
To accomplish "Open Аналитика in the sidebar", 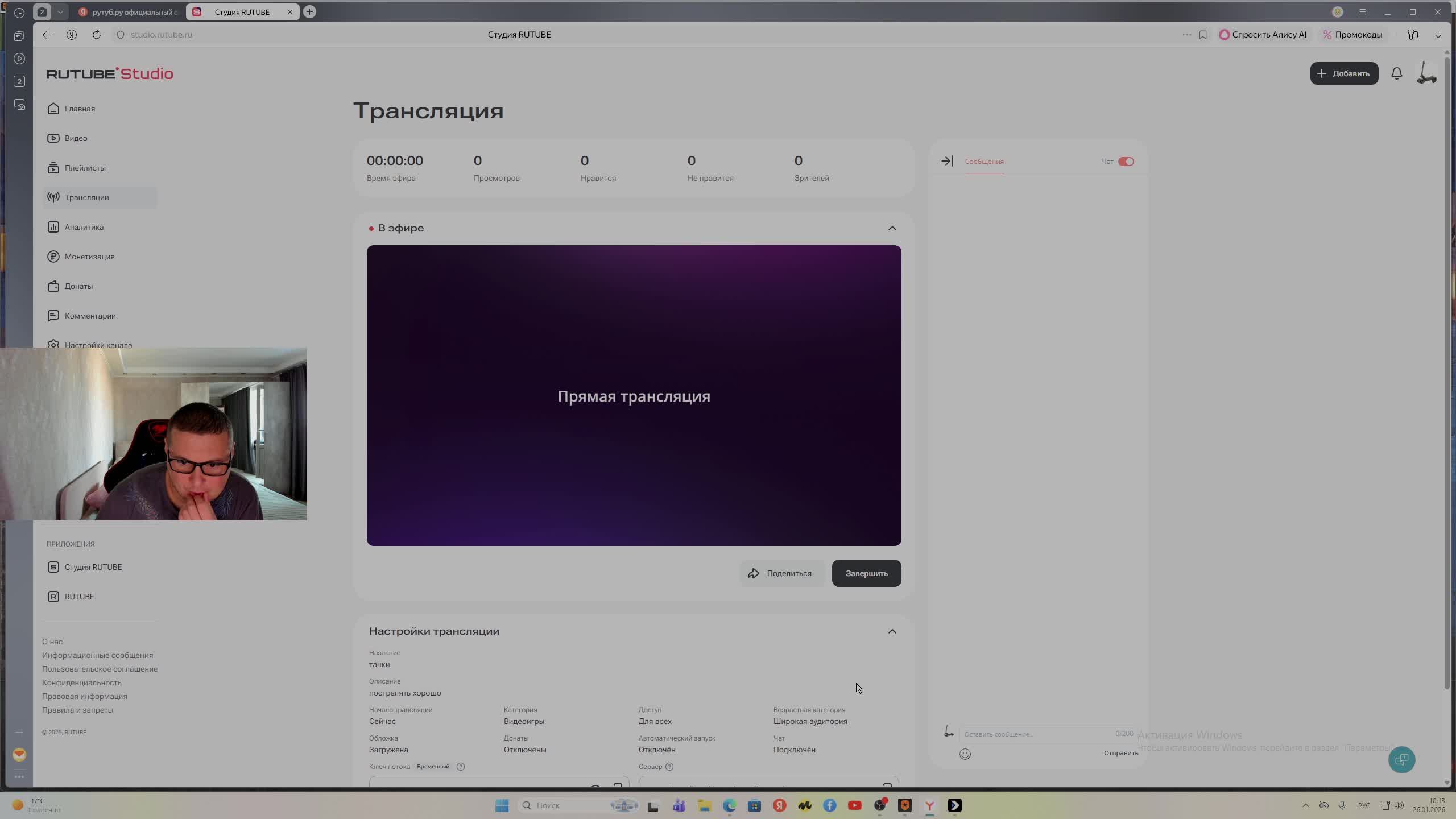I will pyautogui.click(x=84, y=227).
